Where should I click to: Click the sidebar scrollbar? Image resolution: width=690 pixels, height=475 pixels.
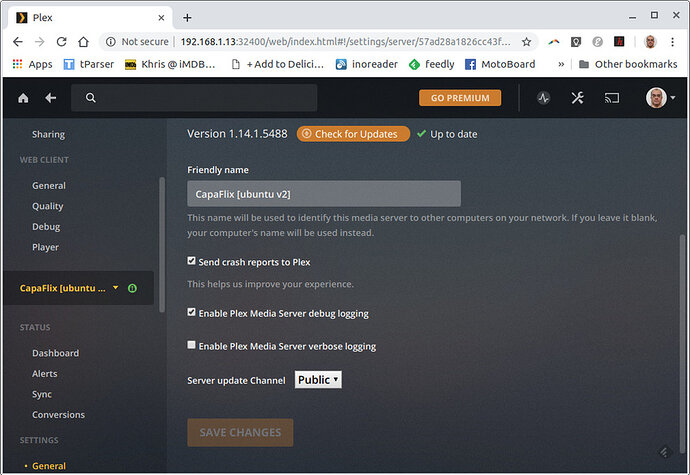162,244
